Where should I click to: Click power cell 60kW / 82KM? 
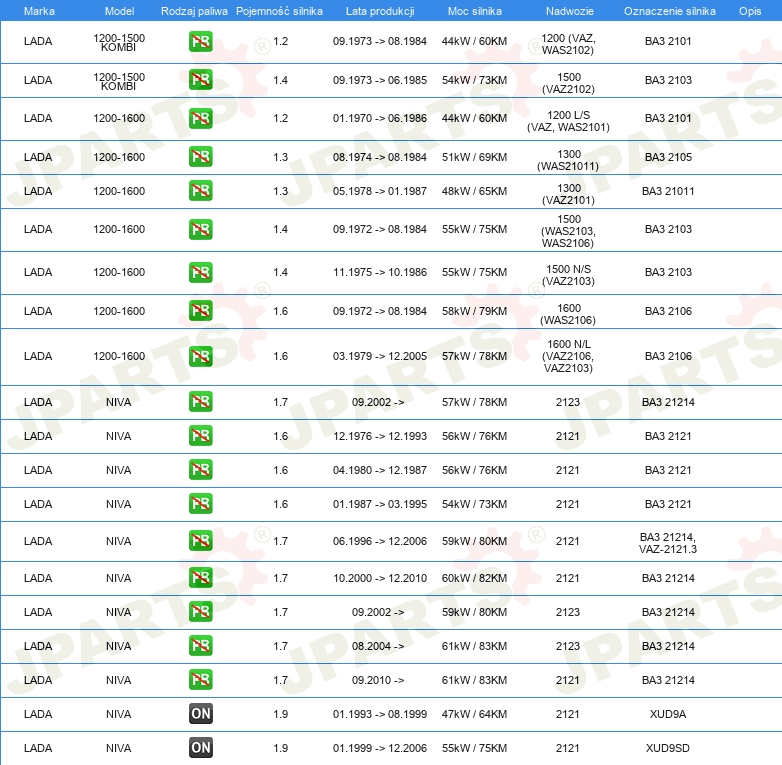[474, 578]
